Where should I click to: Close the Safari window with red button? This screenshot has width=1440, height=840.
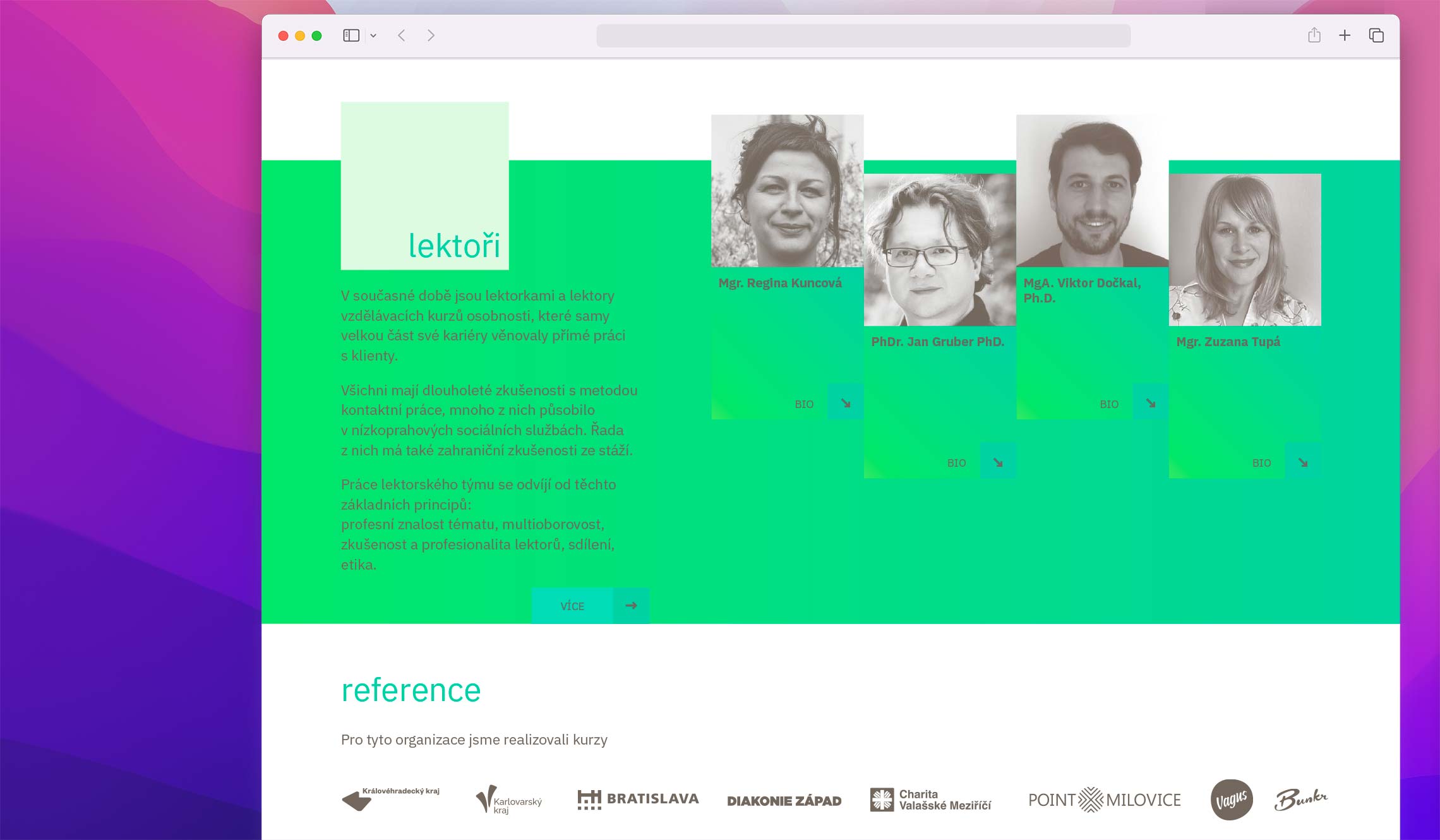(284, 36)
